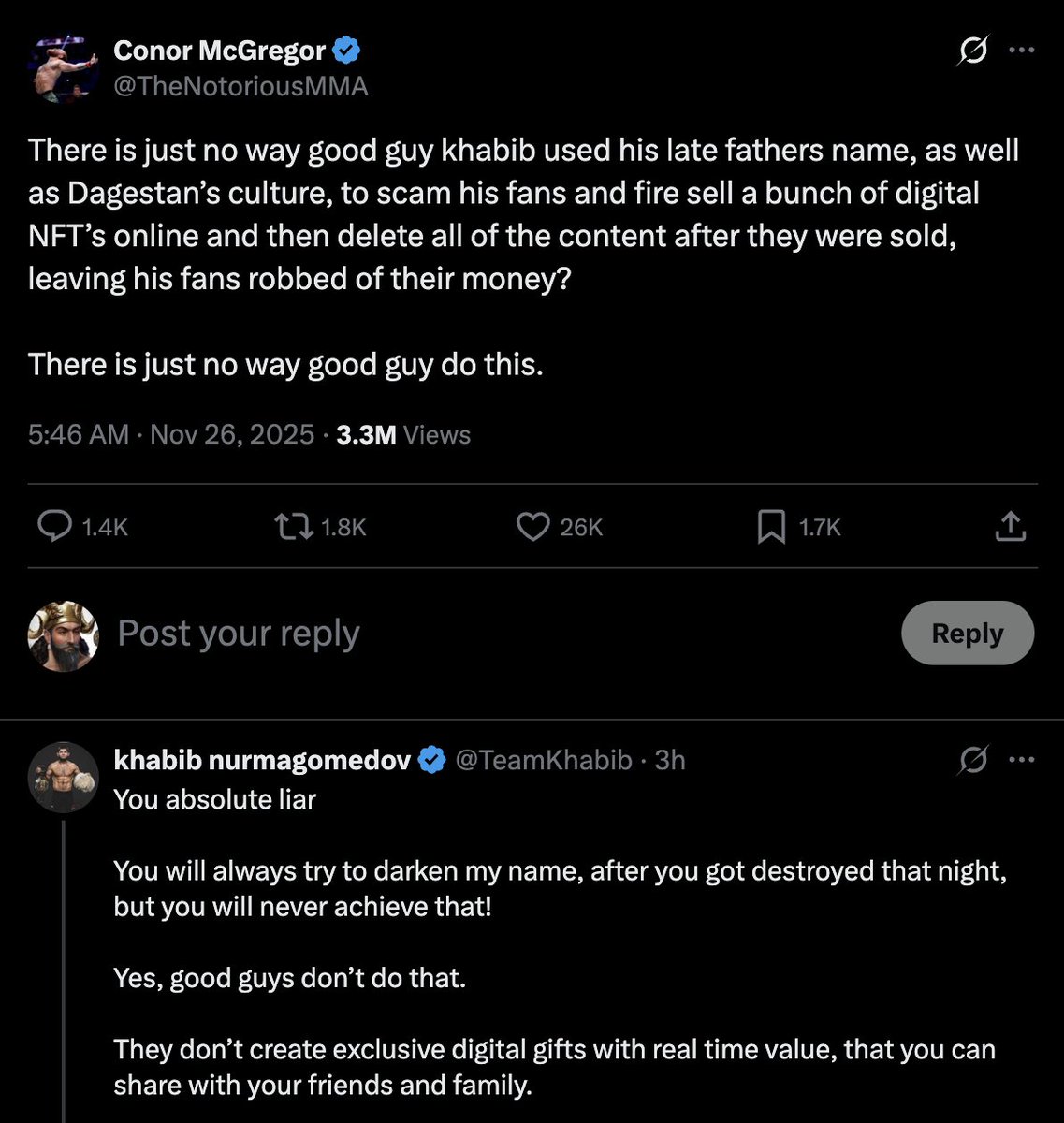Bookmark Conor McGregor's post
This screenshot has height=1123, width=1064.
pos(770,527)
